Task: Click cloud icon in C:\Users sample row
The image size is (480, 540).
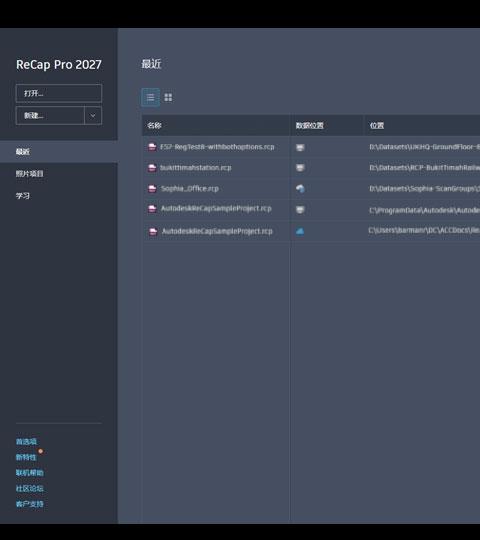Action: tap(300, 231)
